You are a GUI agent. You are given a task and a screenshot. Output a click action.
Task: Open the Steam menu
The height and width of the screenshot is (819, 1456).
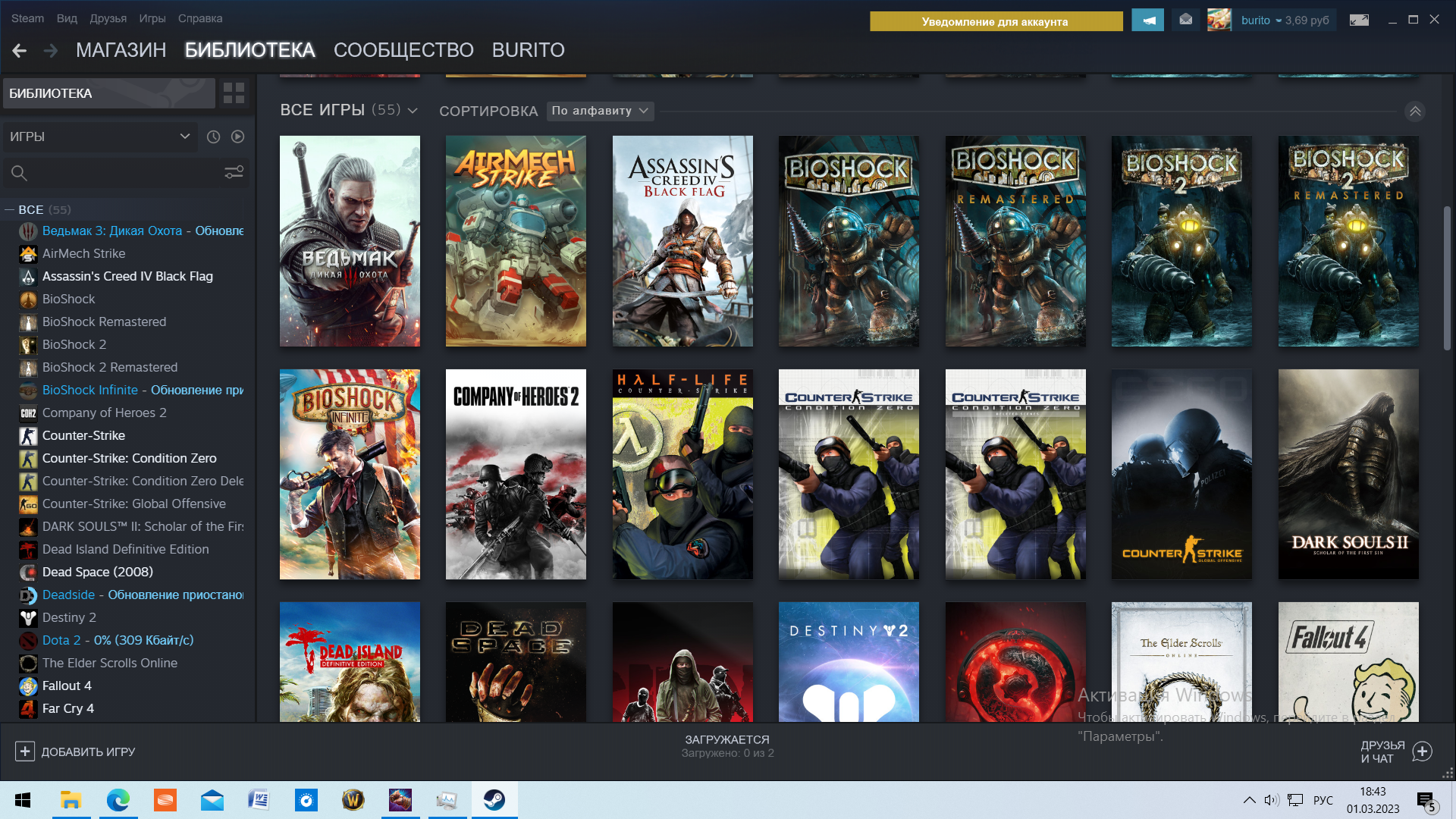click(x=27, y=18)
